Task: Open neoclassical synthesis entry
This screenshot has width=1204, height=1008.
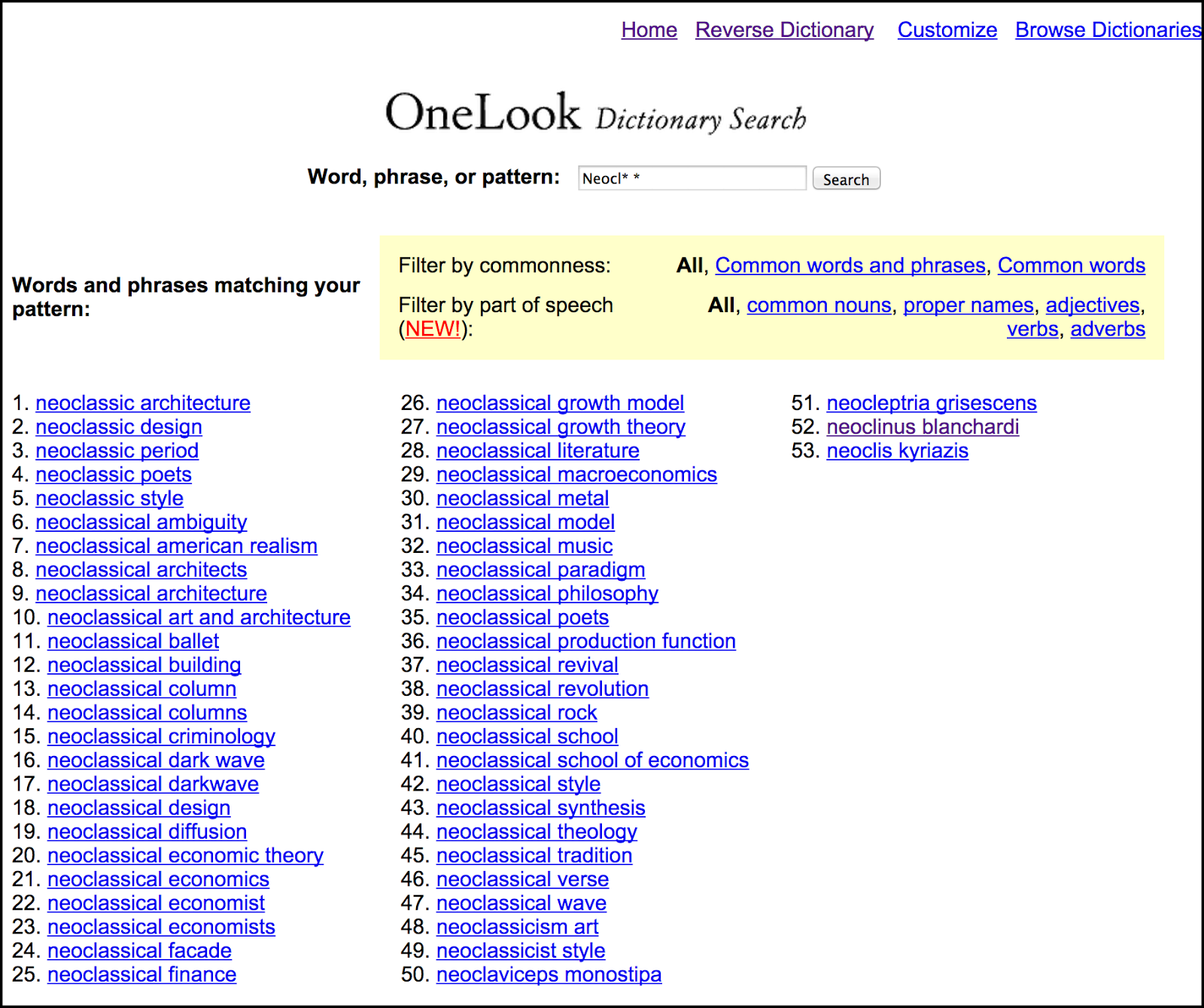Action: [x=540, y=808]
